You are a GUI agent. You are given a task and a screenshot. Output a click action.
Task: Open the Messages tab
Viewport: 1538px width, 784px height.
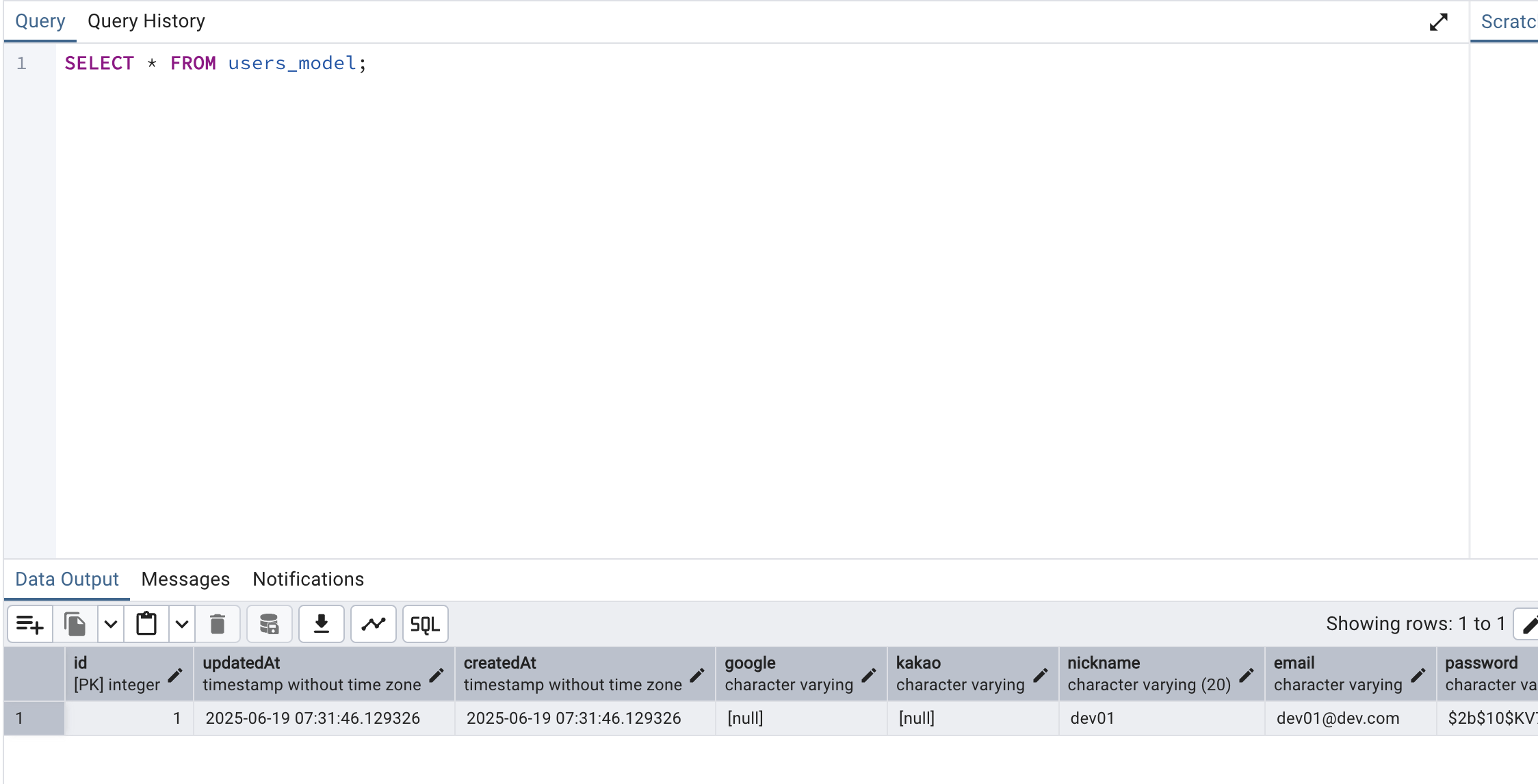pyautogui.click(x=185, y=579)
